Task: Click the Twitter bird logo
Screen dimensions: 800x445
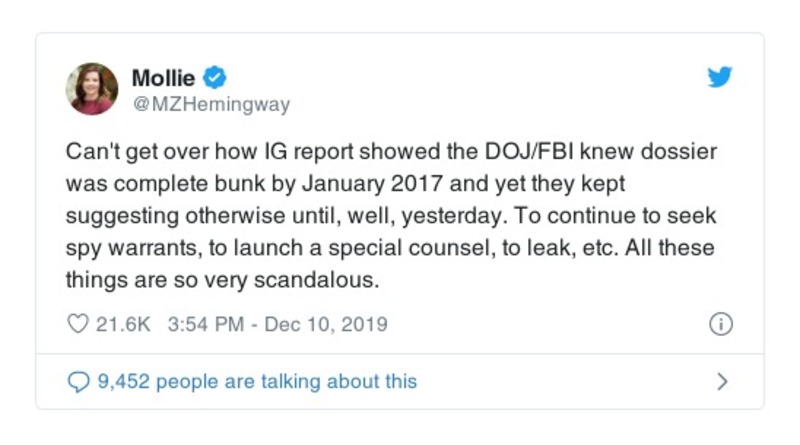Action: coord(720,78)
